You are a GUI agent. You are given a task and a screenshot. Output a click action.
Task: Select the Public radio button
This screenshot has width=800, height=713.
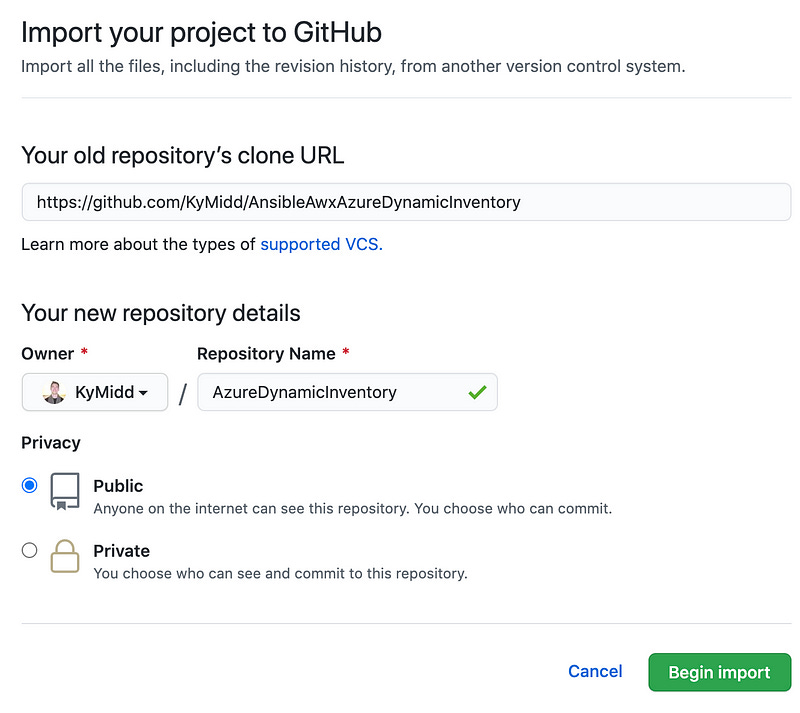click(x=30, y=485)
